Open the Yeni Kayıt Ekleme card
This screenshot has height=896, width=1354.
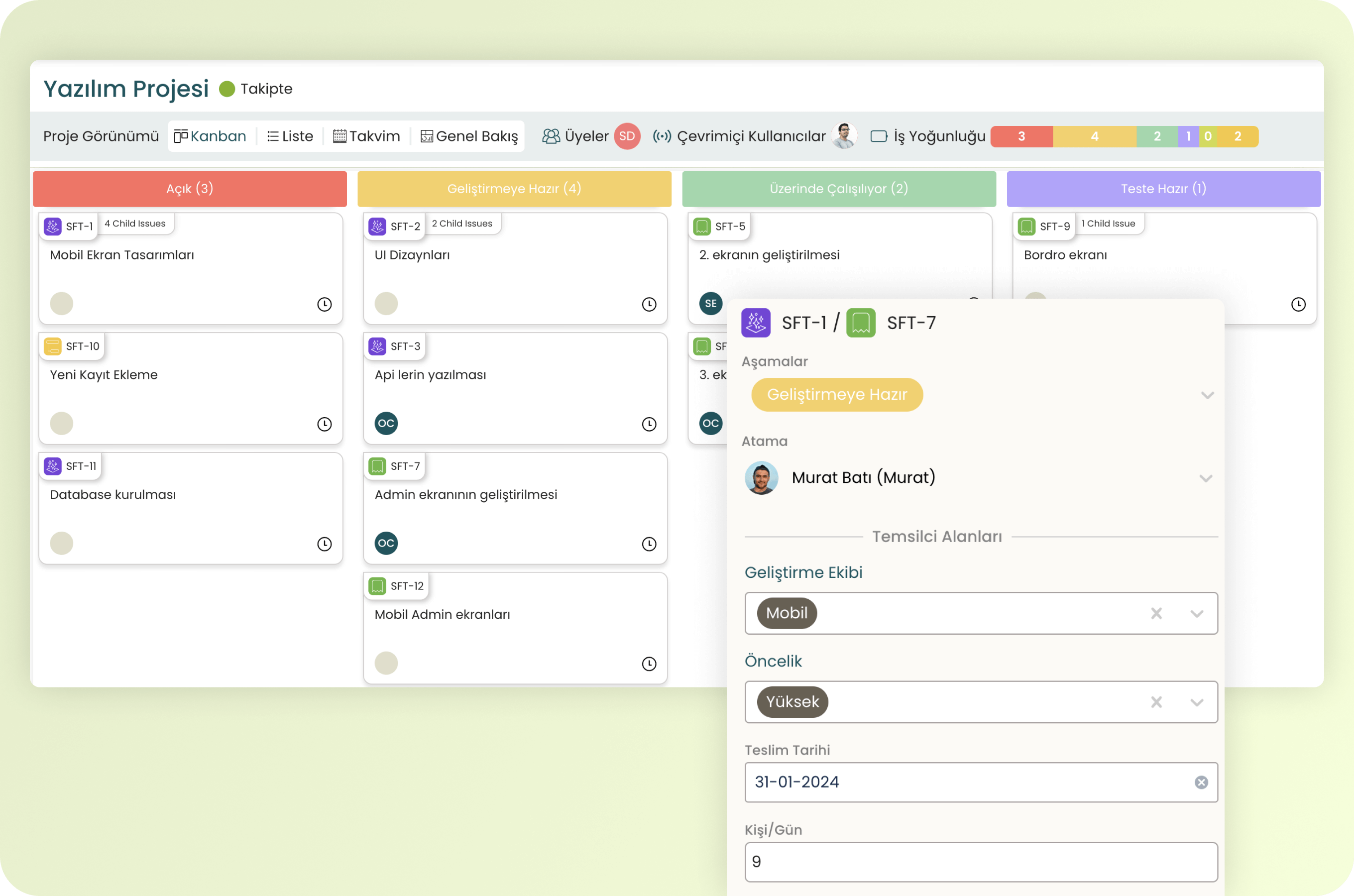point(190,389)
